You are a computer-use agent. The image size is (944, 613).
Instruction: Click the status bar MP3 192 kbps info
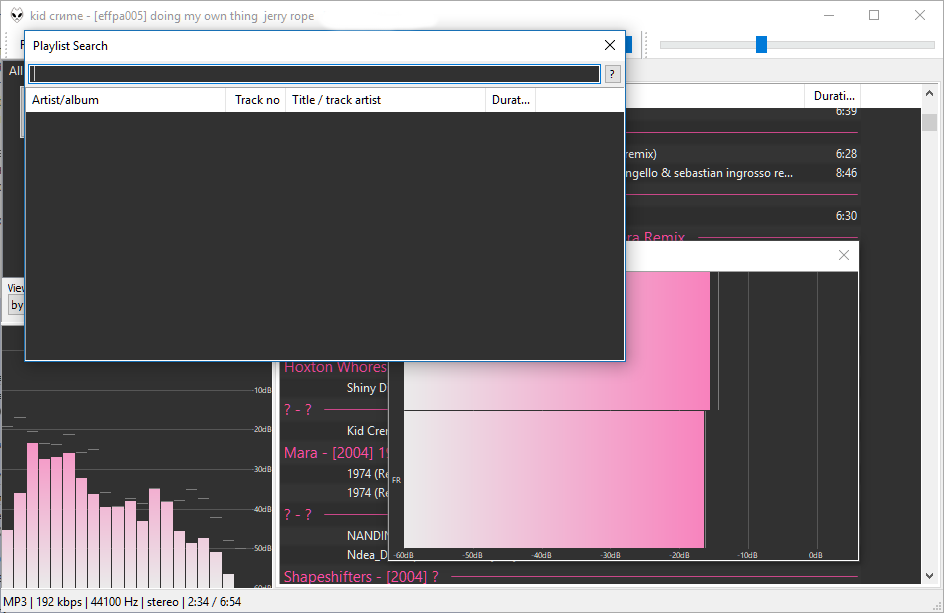click(122, 602)
